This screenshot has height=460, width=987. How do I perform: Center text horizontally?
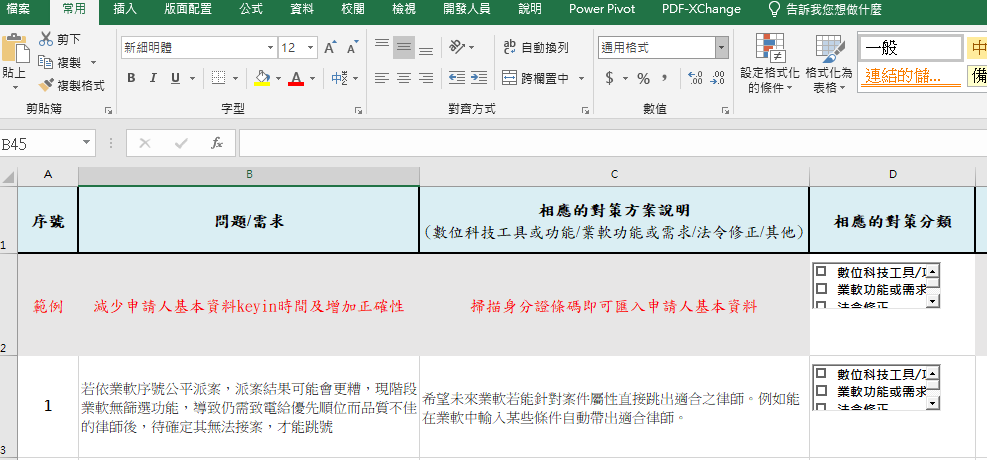404,78
